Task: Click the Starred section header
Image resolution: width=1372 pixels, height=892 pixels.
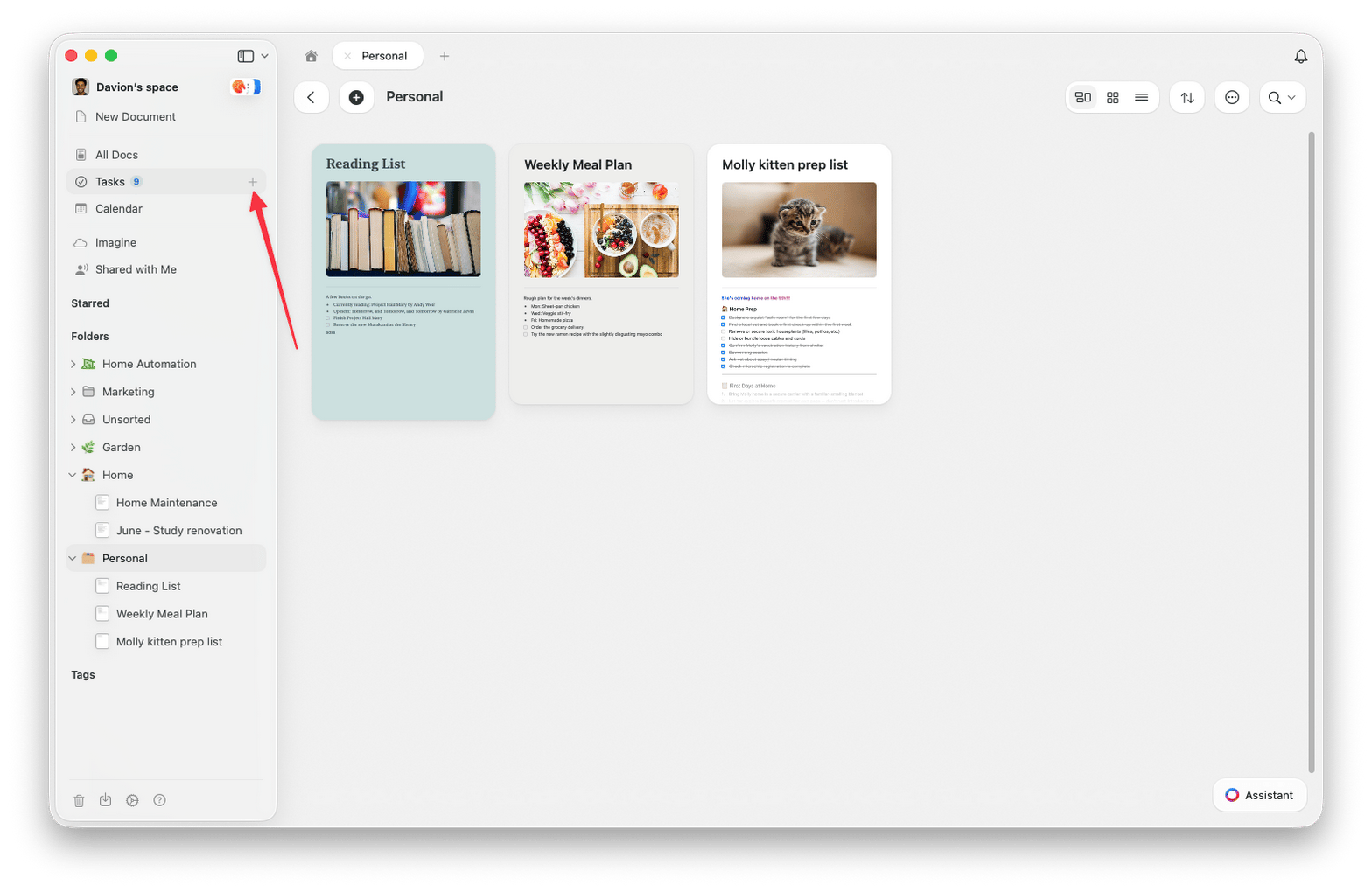Action: 90,303
